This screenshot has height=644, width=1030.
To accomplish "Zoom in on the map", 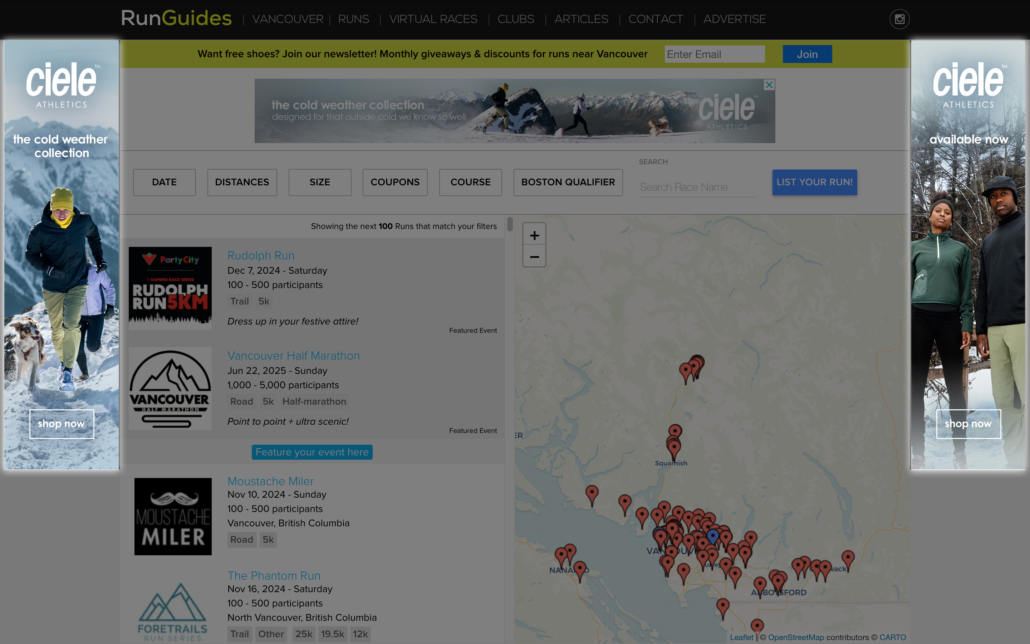I will 534,235.
